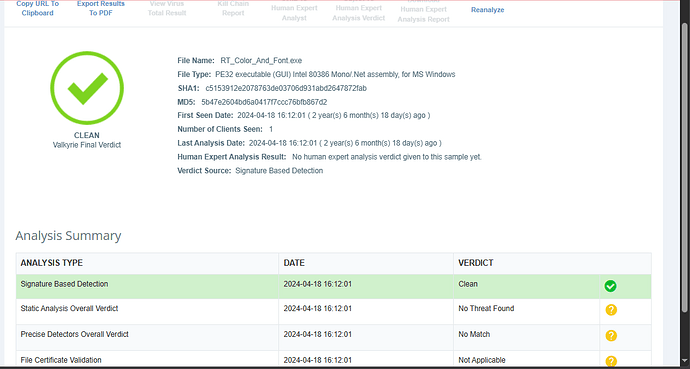Click date in Signature Based Detection row
Viewport: 690px width, 369px height.
(318, 284)
